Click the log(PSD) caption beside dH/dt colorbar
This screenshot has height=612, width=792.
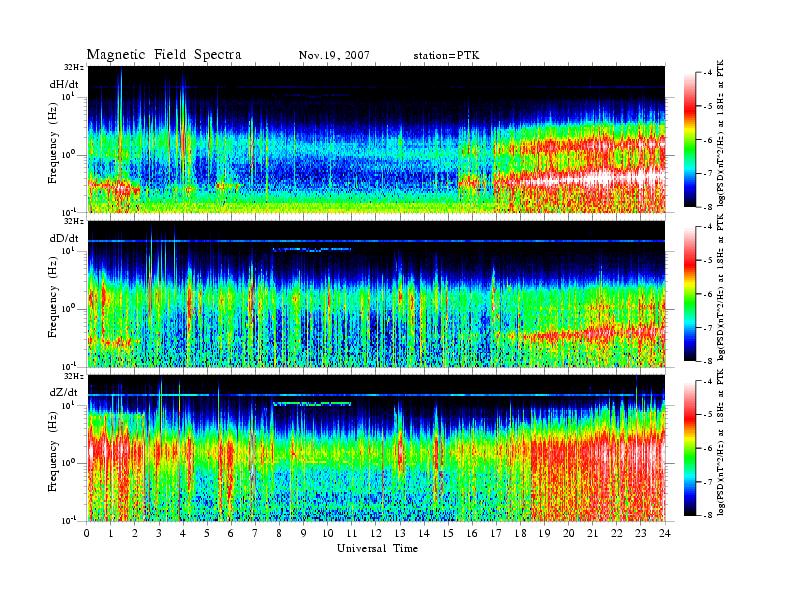[721, 133]
